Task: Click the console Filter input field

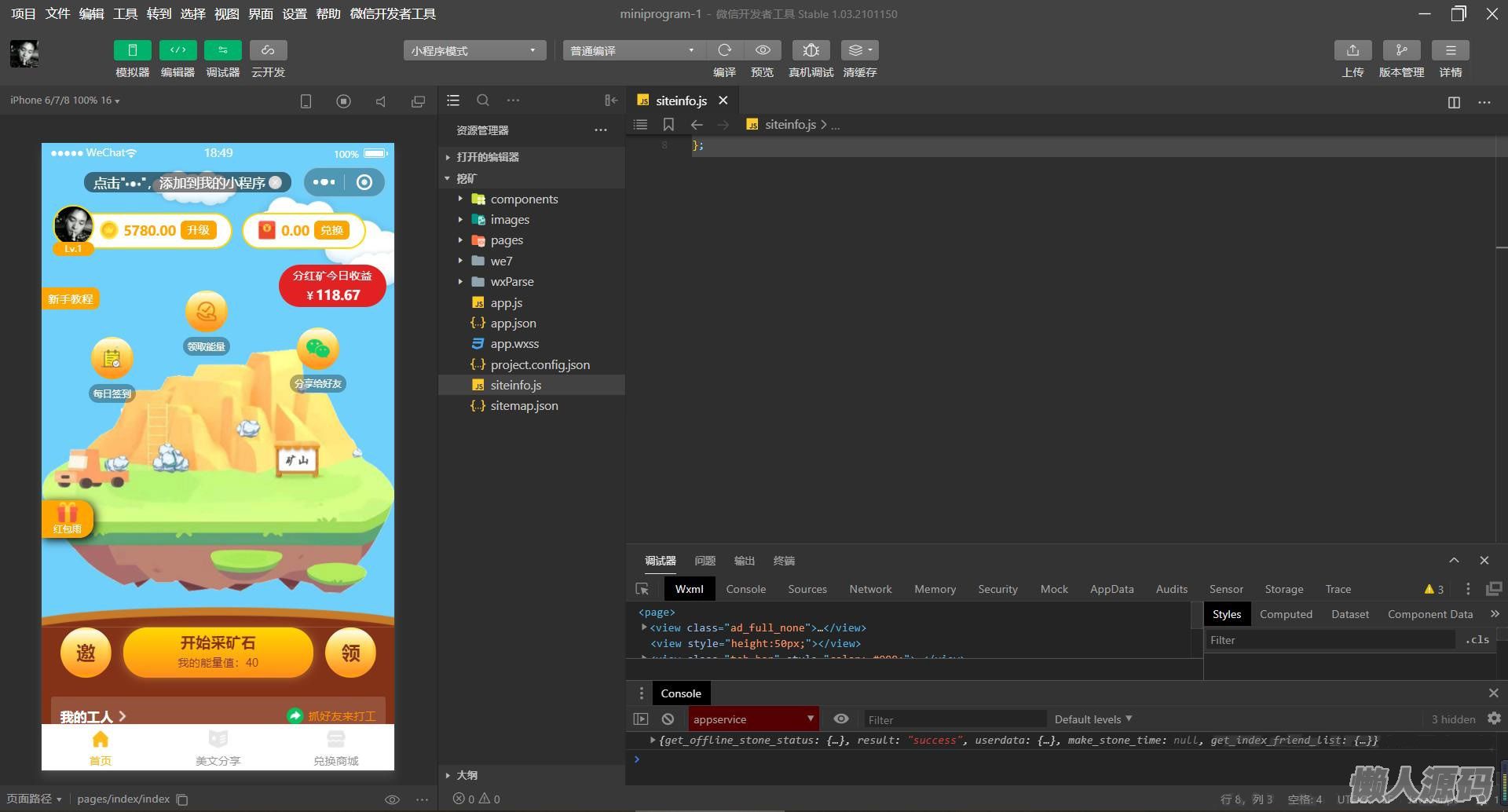Action: pos(954,719)
